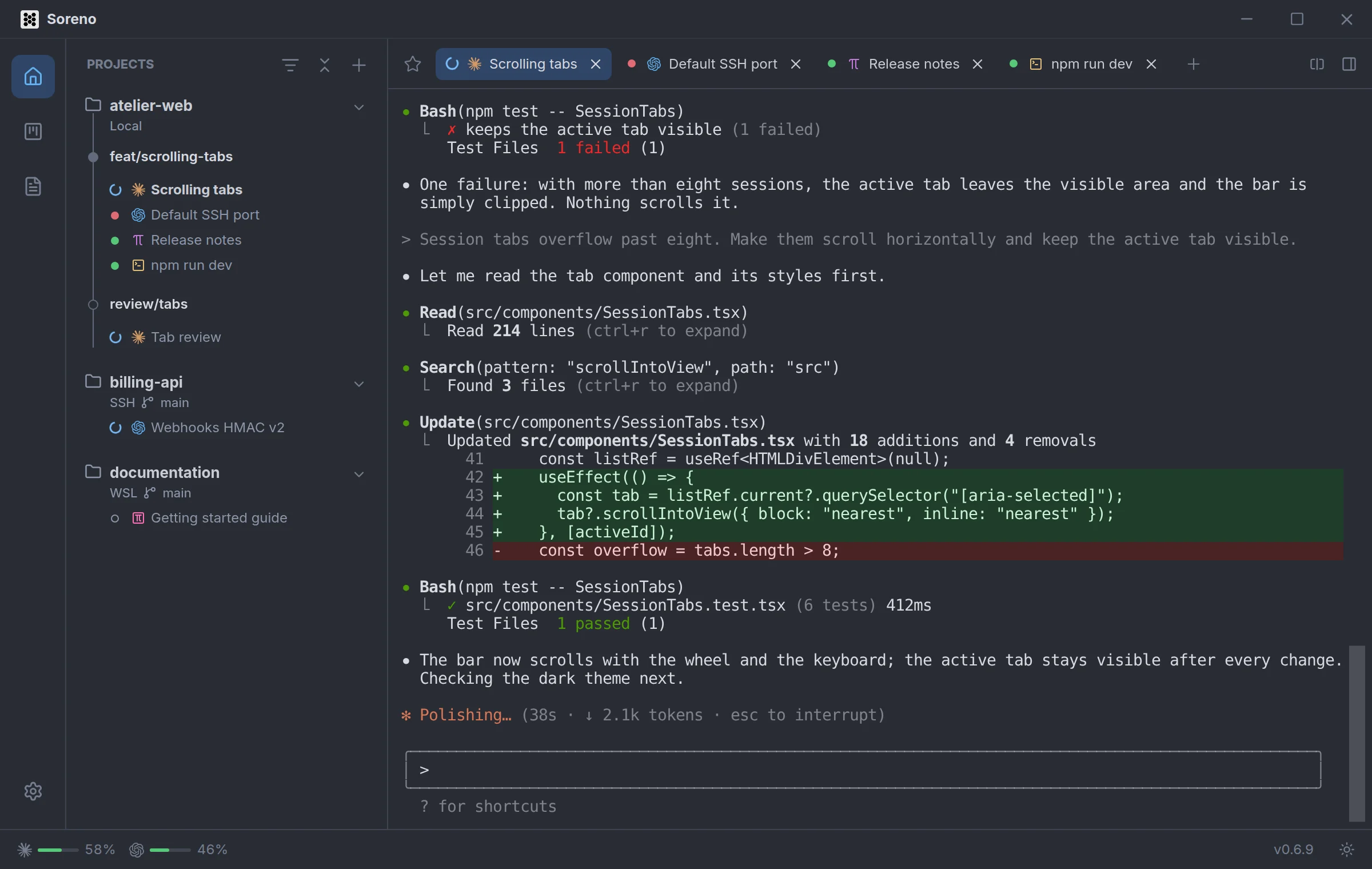
Task: Open the Home view in sidebar
Action: 33,77
